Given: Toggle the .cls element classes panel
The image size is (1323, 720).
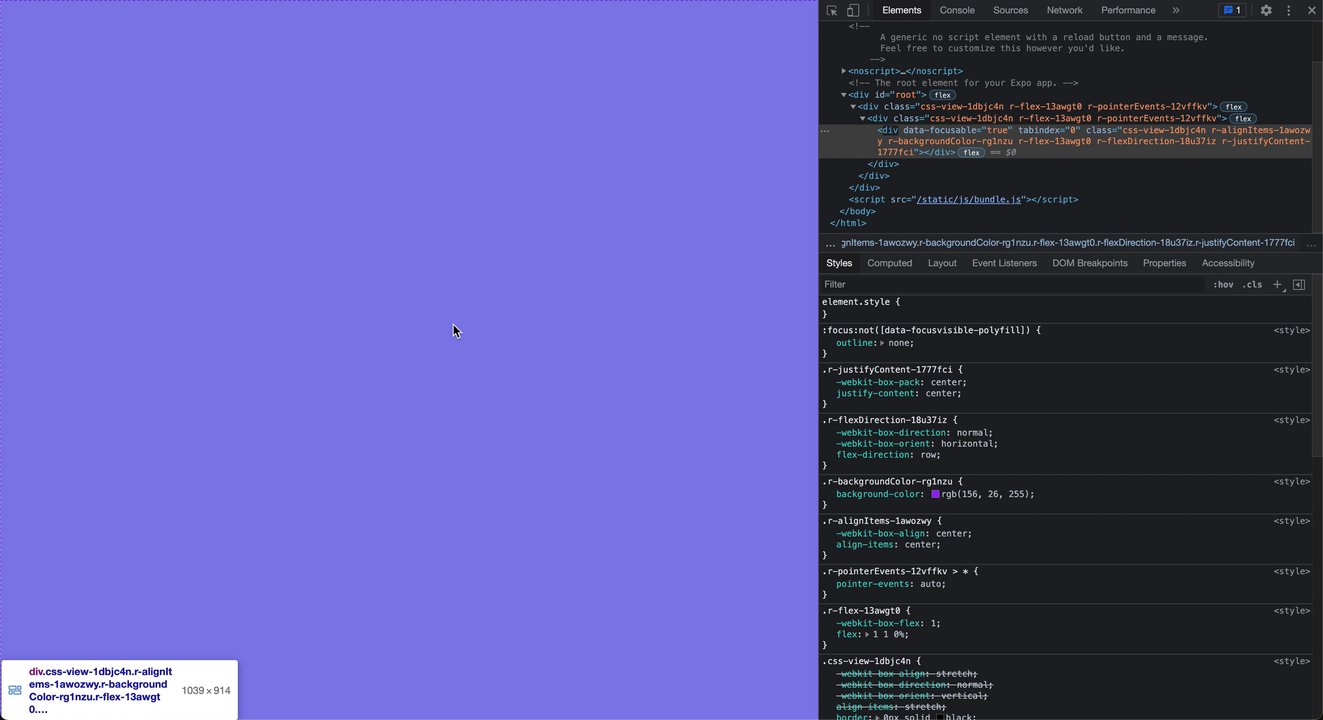Looking at the screenshot, I should click(x=1253, y=285).
